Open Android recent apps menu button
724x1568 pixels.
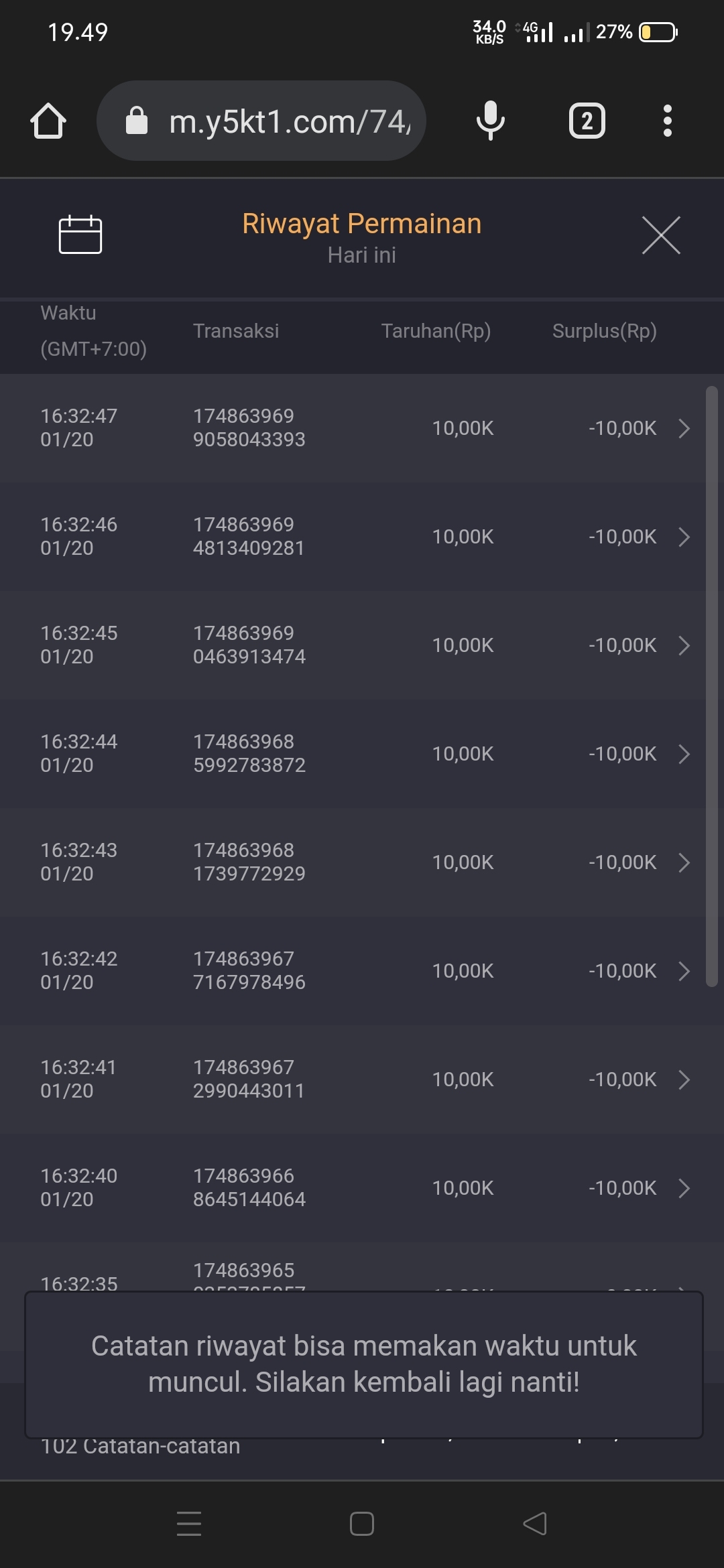click(189, 1523)
